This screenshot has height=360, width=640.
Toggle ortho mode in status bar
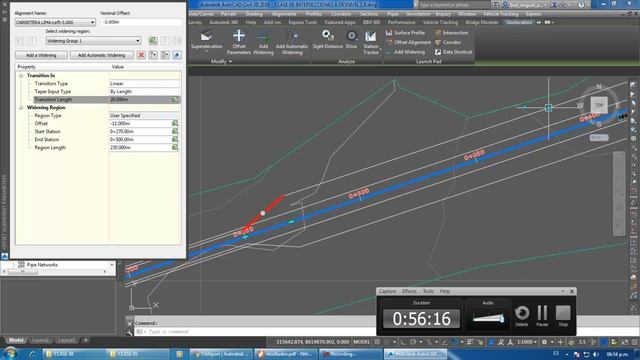tap(403, 342)
